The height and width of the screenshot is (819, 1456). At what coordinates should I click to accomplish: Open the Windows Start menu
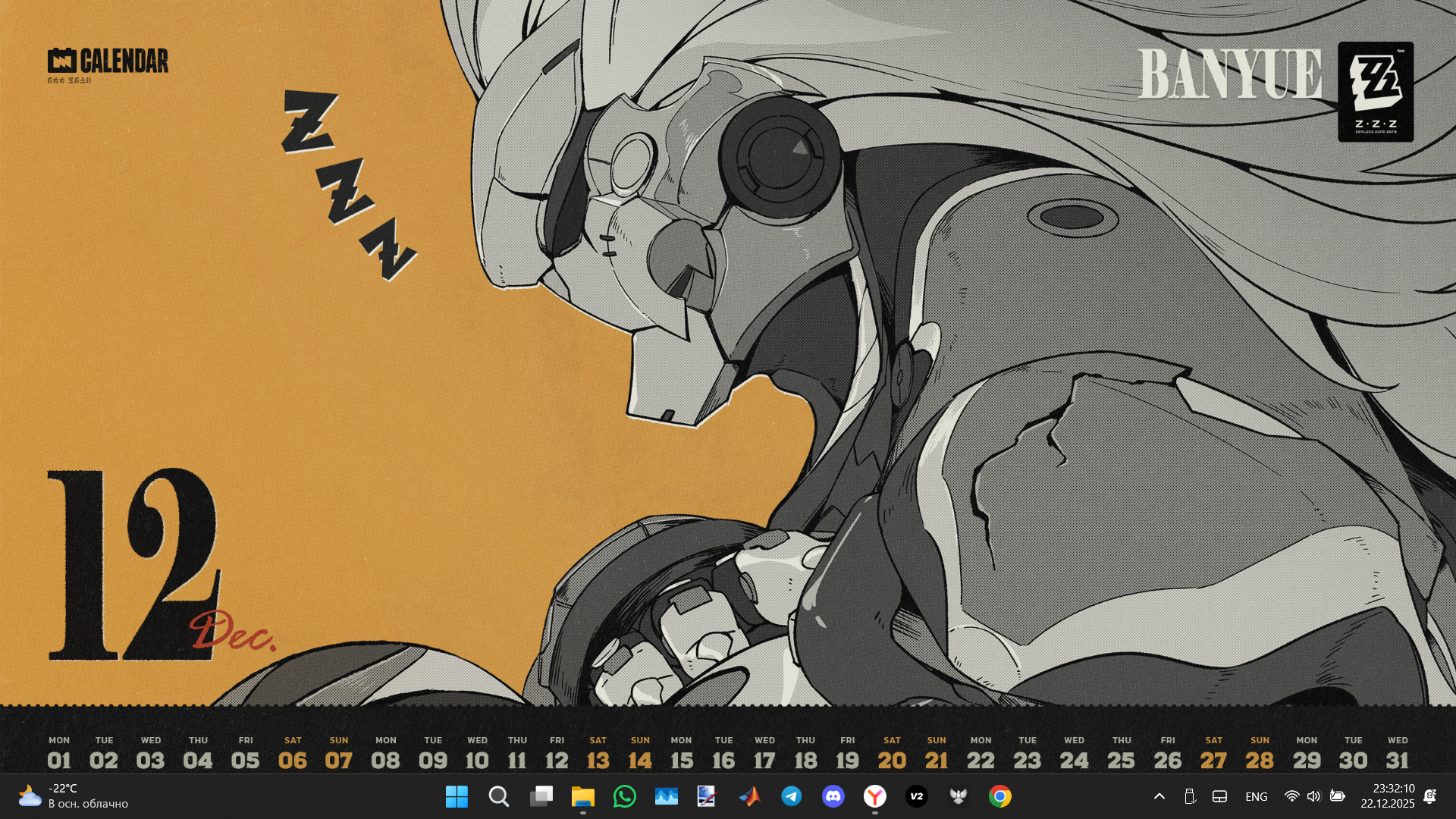pyautogui.click(x=457, y=796)
